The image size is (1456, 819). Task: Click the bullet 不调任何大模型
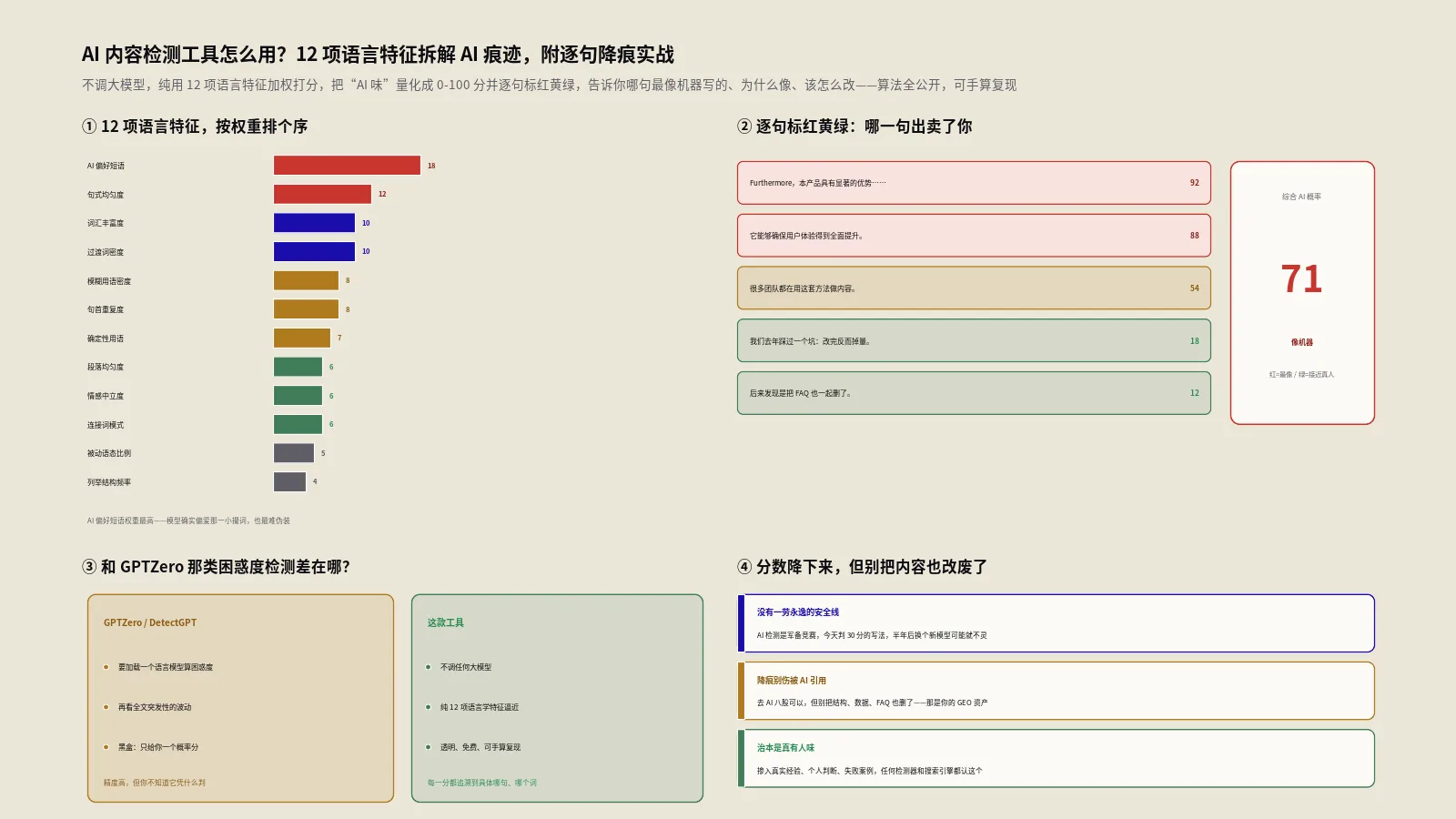pyautogui.click(x=466, y=667)
